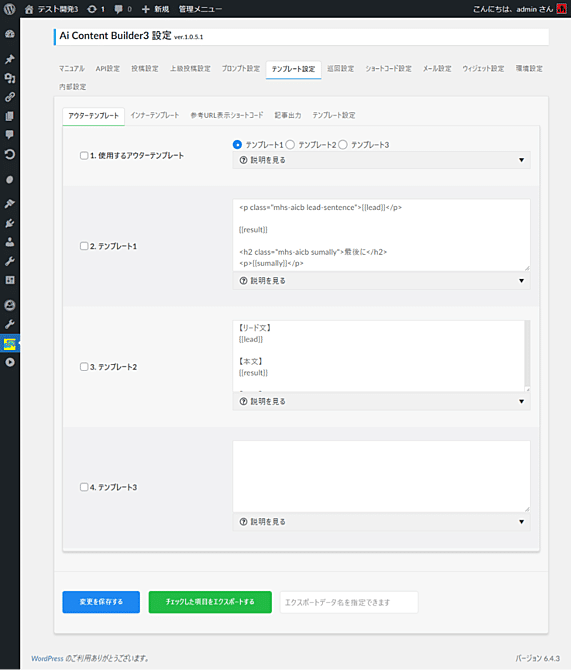Screen dimensions: 571x670
Task: Check the box for 4. テンプレート3
Action: point(84,487)
